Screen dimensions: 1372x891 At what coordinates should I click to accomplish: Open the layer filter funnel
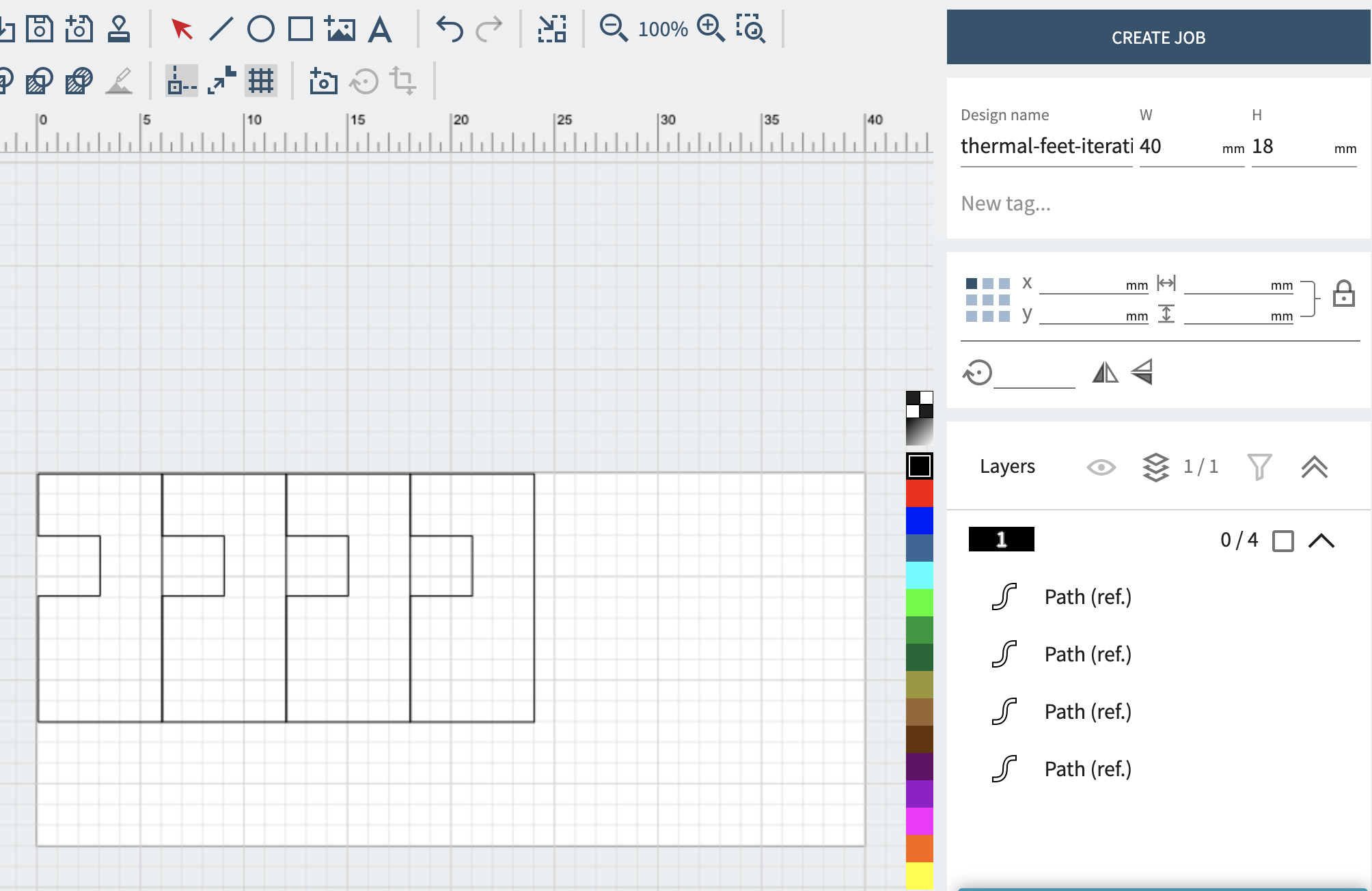coord(1259,467)
